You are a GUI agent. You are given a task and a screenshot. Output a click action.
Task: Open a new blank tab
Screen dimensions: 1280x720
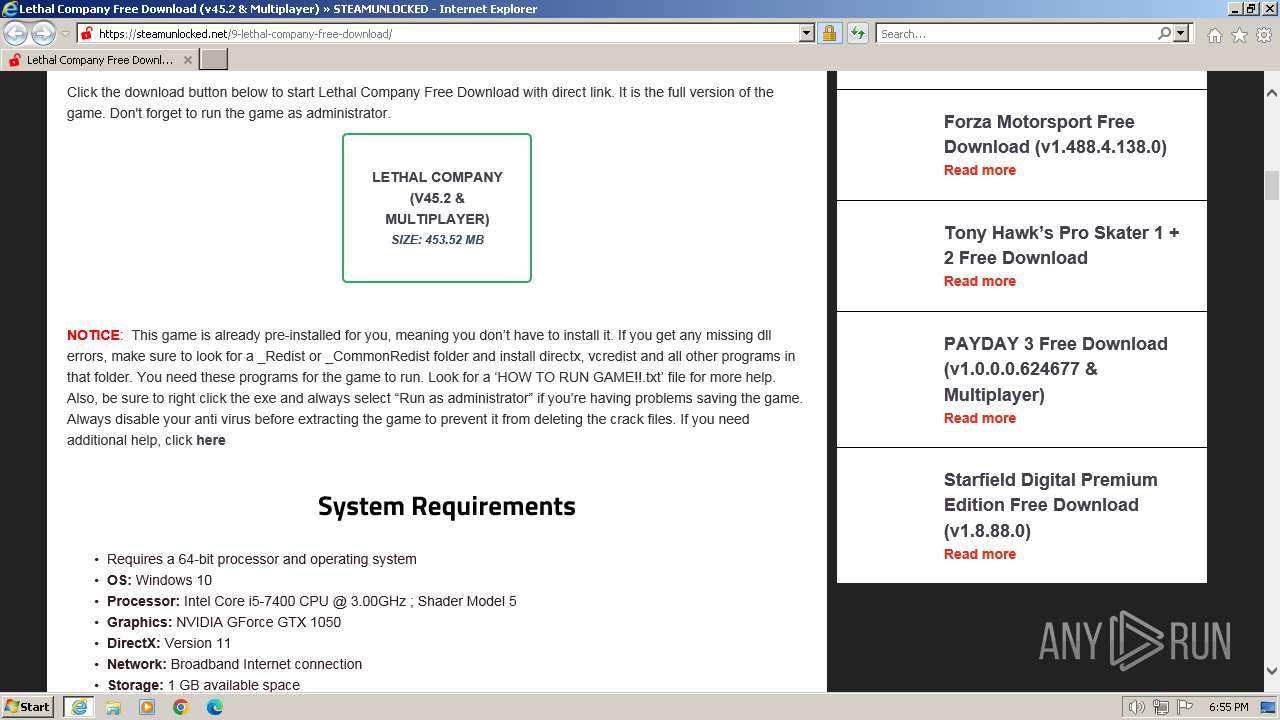pos(214,60)
